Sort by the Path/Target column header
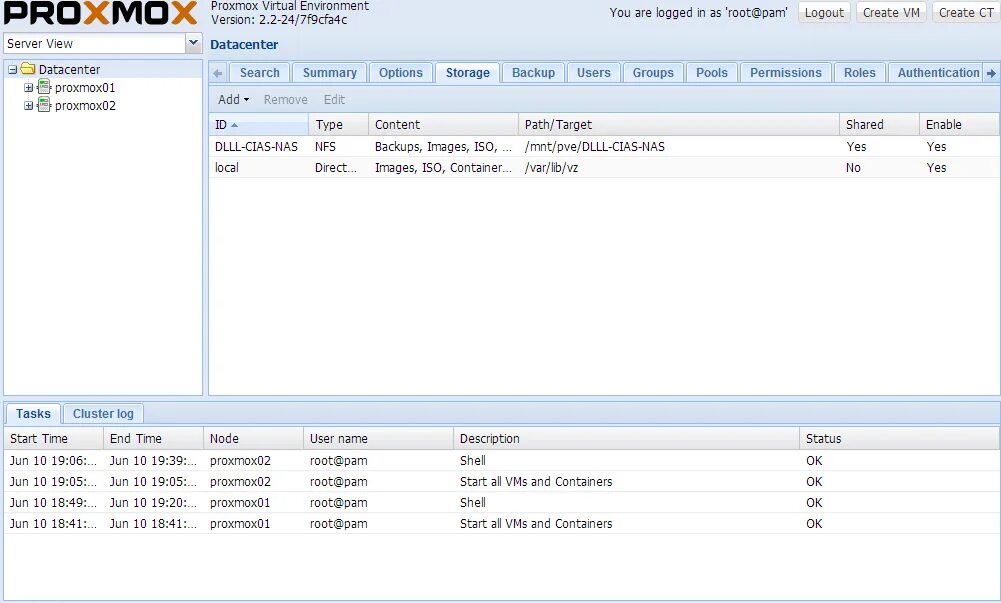Viewport: 1001px width, 603px height. [x=679, y=125]
